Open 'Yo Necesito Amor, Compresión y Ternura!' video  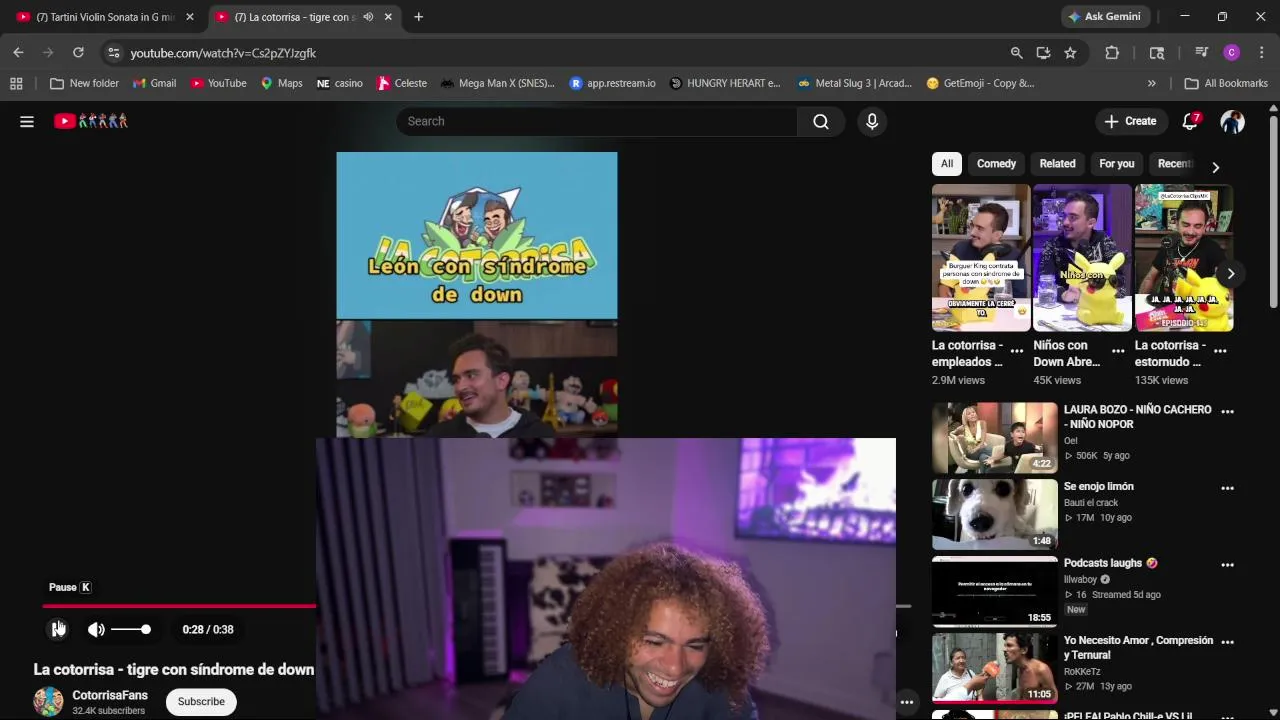tap(1138, 648)
